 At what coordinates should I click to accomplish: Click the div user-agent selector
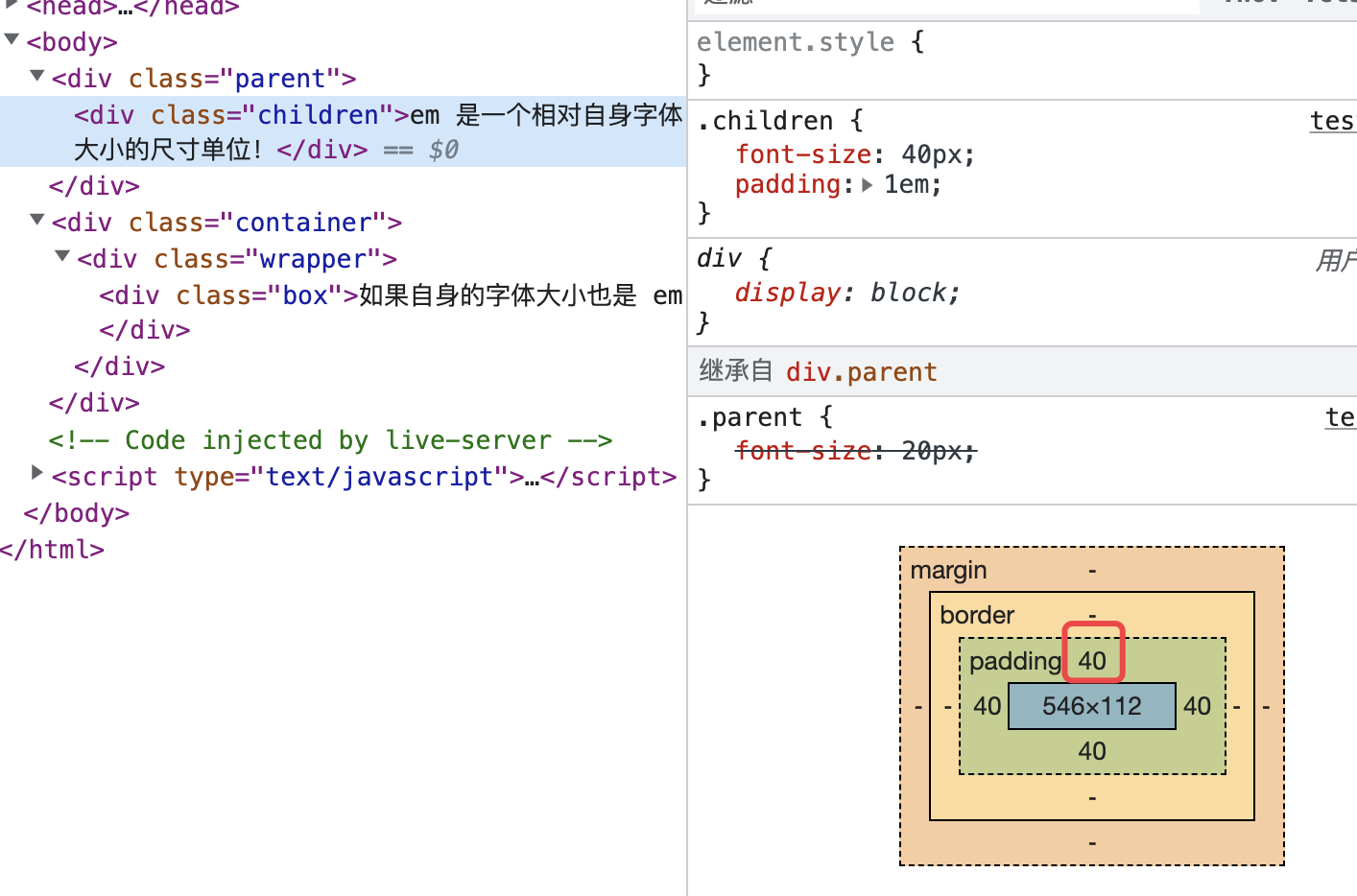pyautogui.click(x=720, y=259)
